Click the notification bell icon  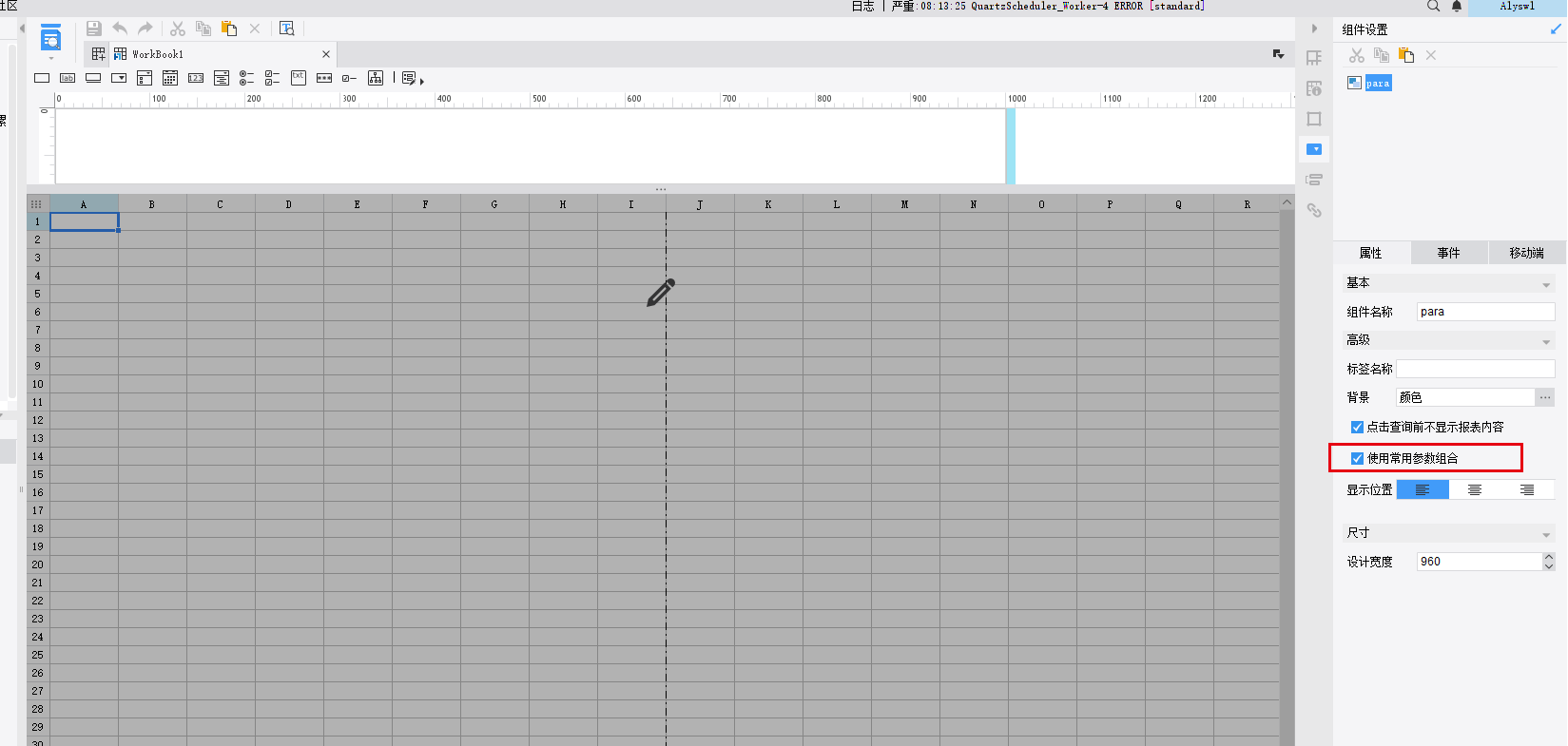coord(1457,6)
